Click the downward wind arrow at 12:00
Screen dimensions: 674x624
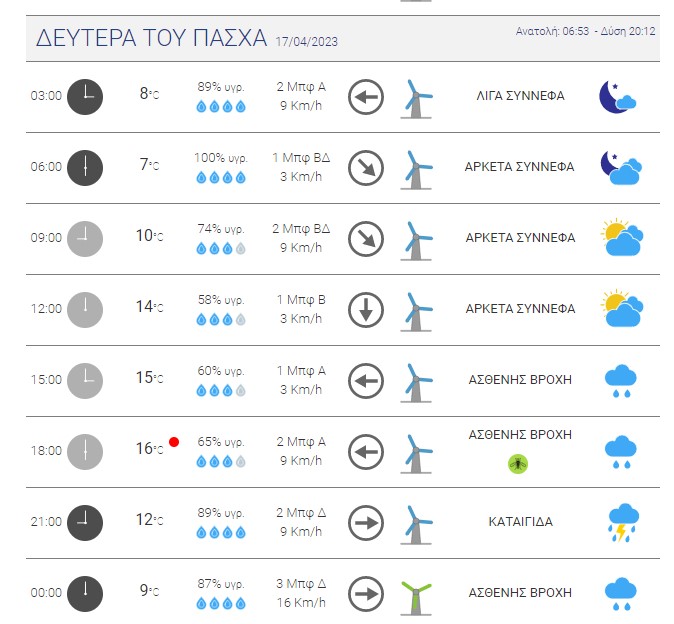[366, 310]
